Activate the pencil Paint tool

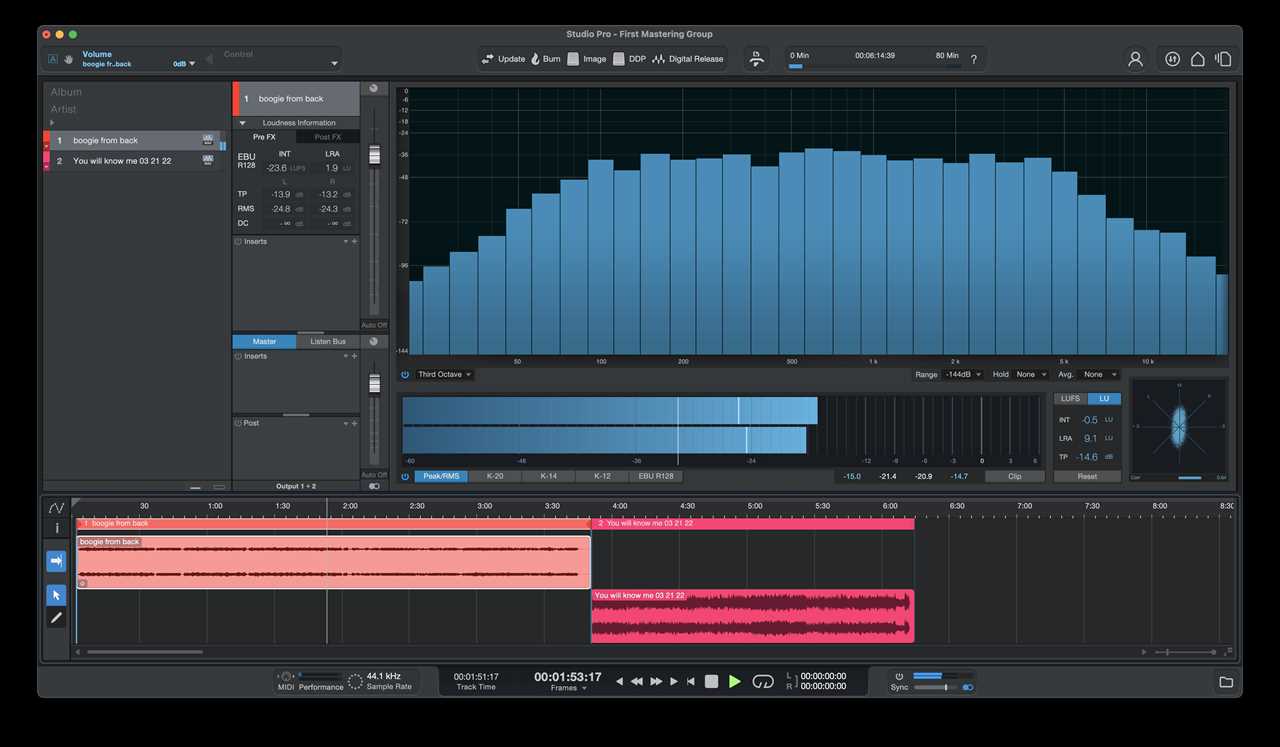point(56,618)
